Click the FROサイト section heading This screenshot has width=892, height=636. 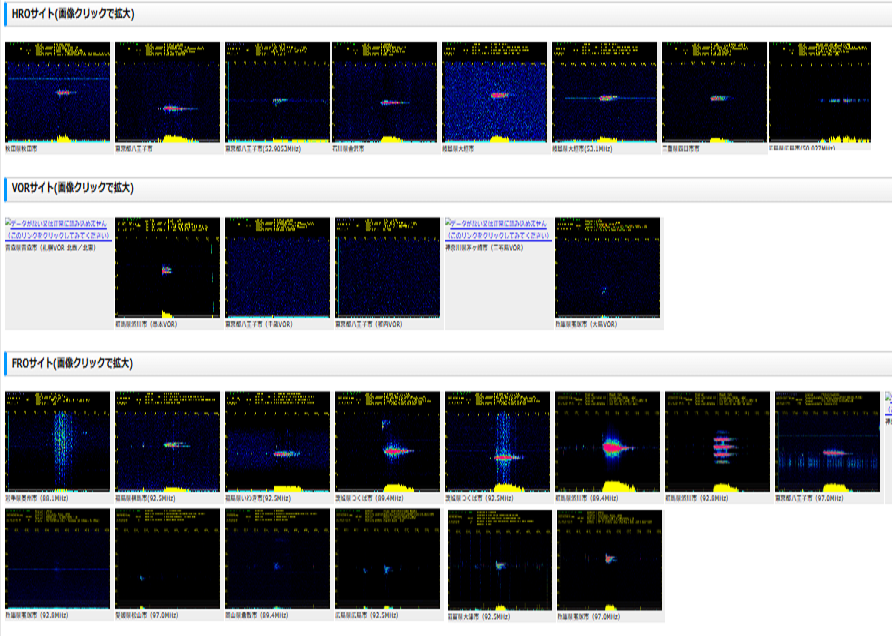[71, 362]
